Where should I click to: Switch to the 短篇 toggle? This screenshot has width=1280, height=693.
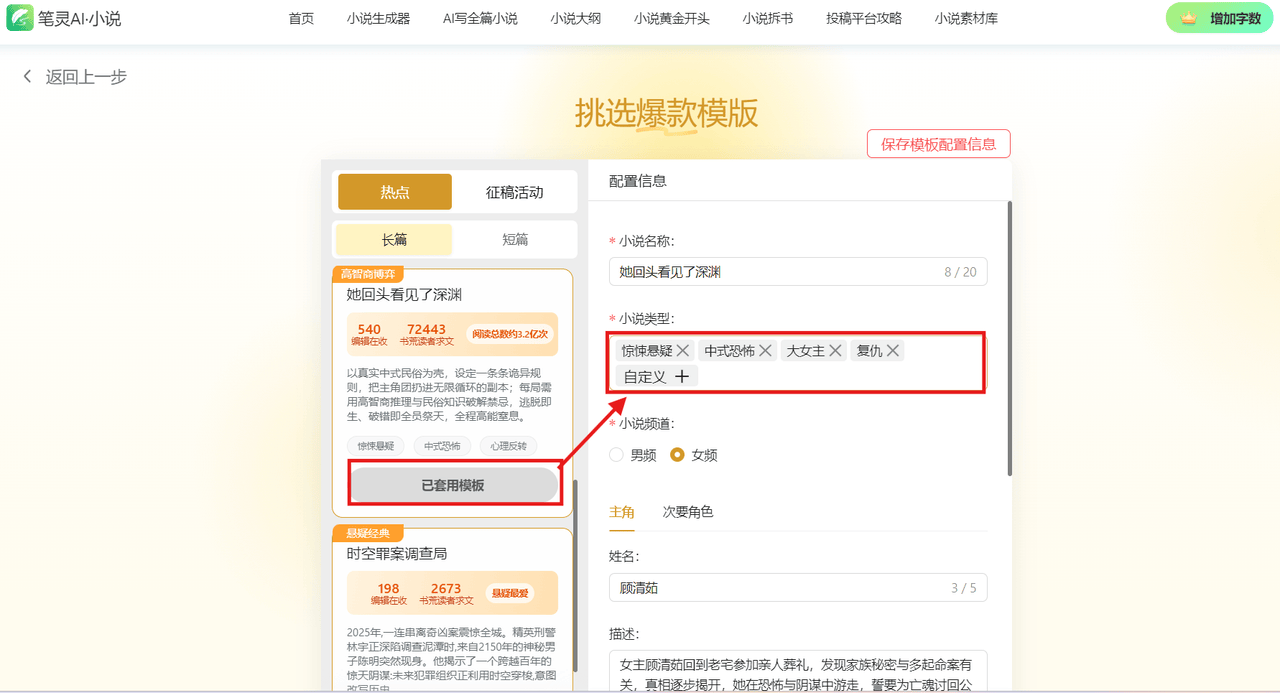coord(515,240)
